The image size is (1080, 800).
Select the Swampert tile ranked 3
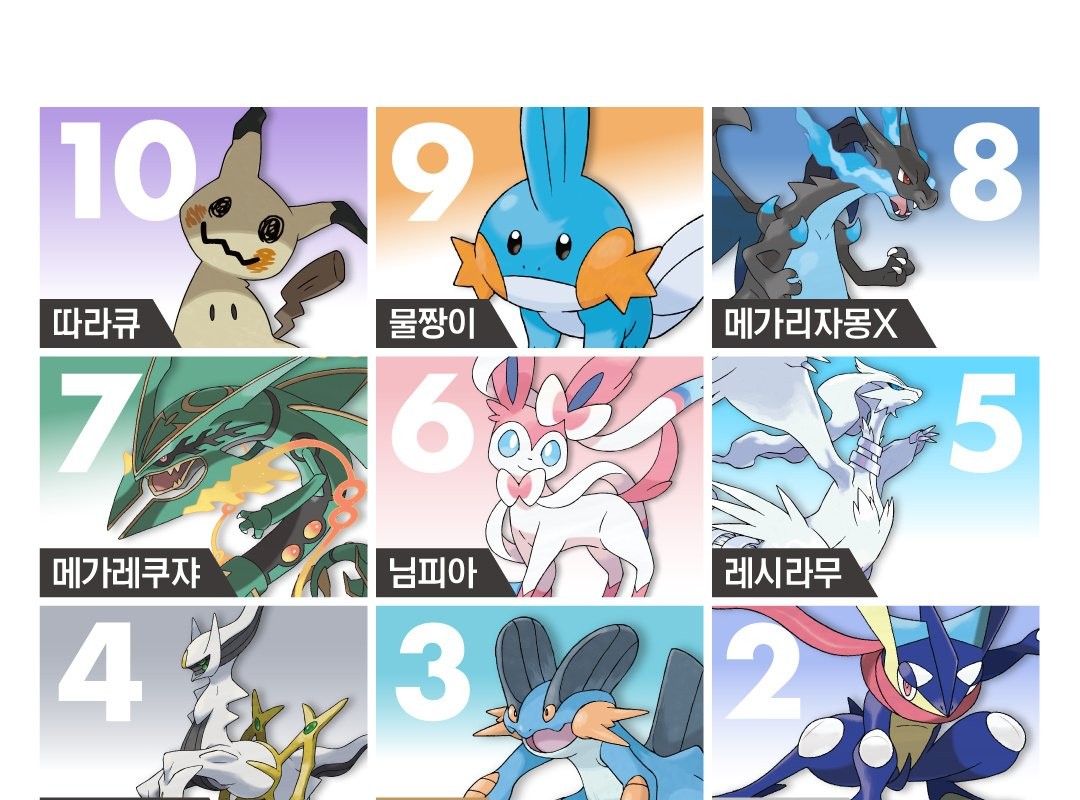tap(539, 703)
